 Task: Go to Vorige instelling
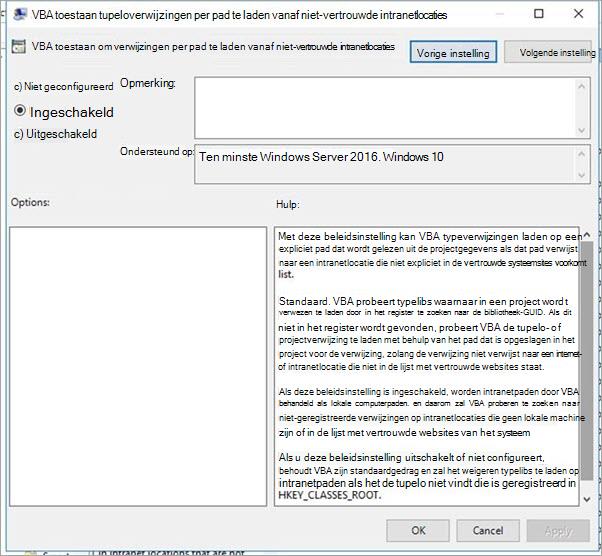pyautogui.click(x=453, y=53)
